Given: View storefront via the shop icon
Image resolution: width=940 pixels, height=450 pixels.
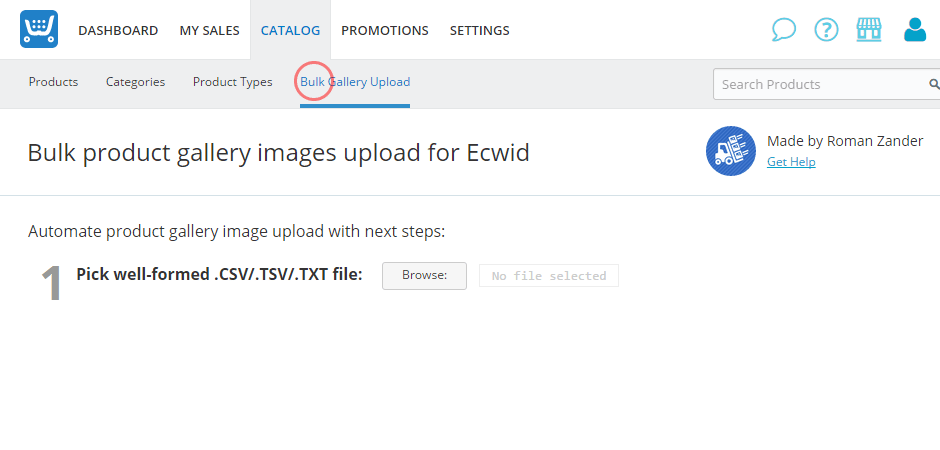Looking at the screenshot, I should (869, 29).
